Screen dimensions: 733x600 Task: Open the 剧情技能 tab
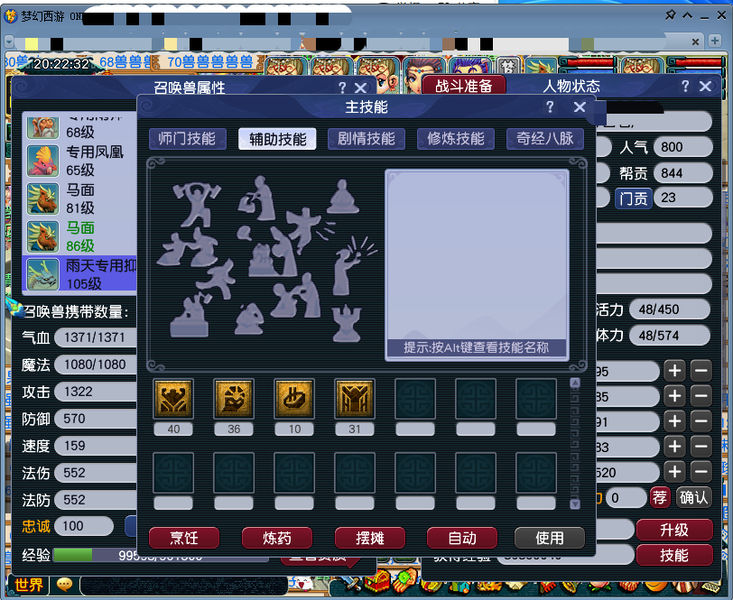tap(366, 139)
